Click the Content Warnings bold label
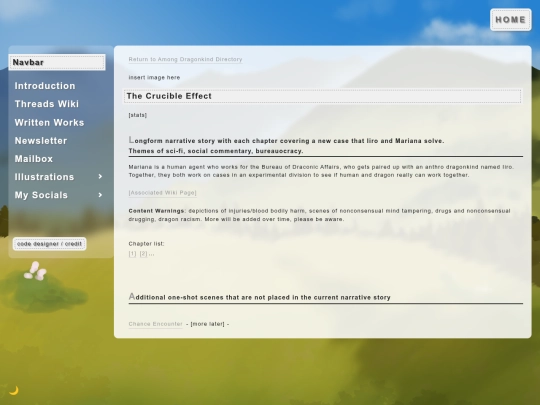Screen dimensions: 540x405 [157, 211]
